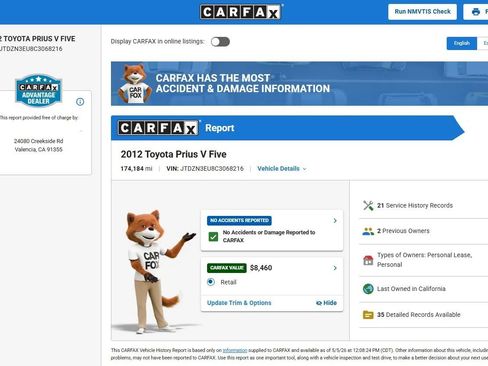Screen dimensions: 488x366
Task: Open No Accidents Reported chevron arrow
Action: (335, 221)
